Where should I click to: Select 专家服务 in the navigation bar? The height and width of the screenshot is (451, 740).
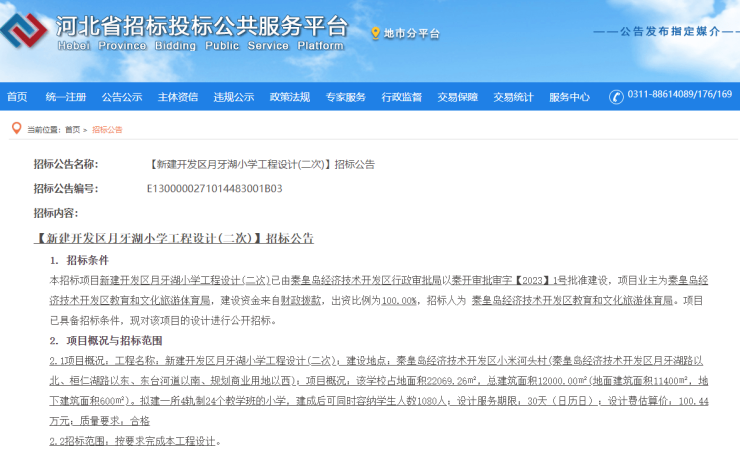[345, 97]
